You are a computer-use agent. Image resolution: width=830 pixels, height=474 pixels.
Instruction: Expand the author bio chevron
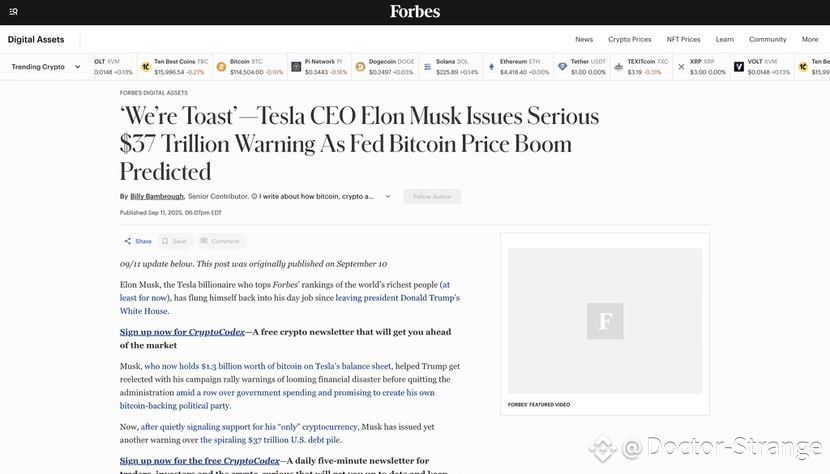[x=387, y=196]
